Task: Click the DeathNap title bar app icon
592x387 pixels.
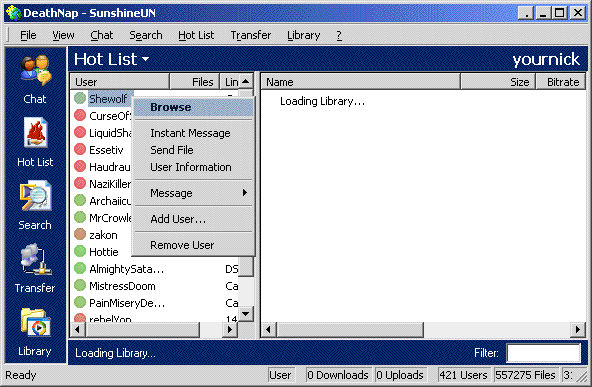Action: 13,12
